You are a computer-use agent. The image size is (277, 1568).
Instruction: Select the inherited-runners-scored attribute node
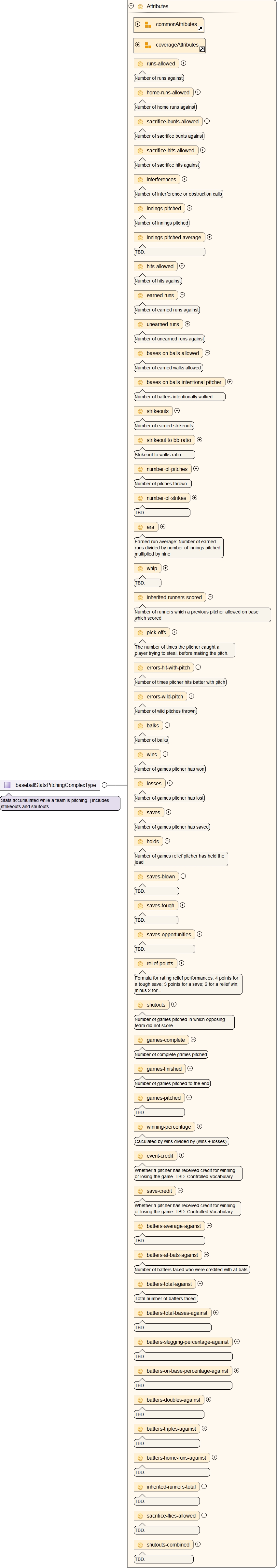pos(173,598)
